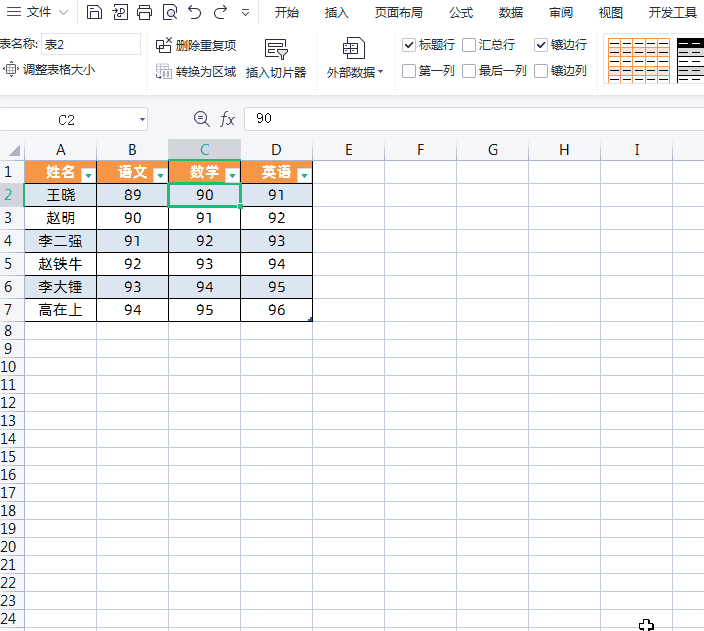This screenshot has height=631, width=704.
Task: Enable the 第一列 checkbox
Action: click(x=409, y=71)
